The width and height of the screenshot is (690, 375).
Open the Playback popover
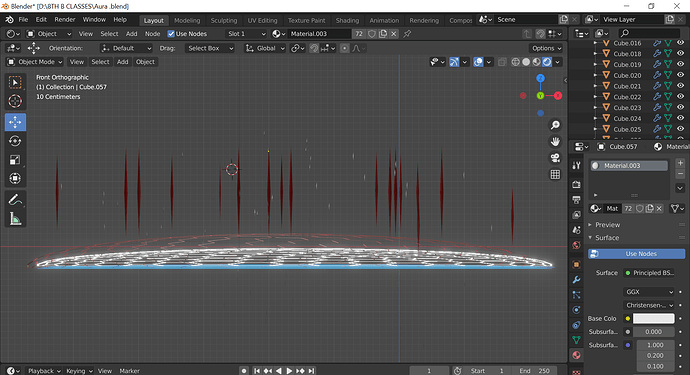click(44, 371)
